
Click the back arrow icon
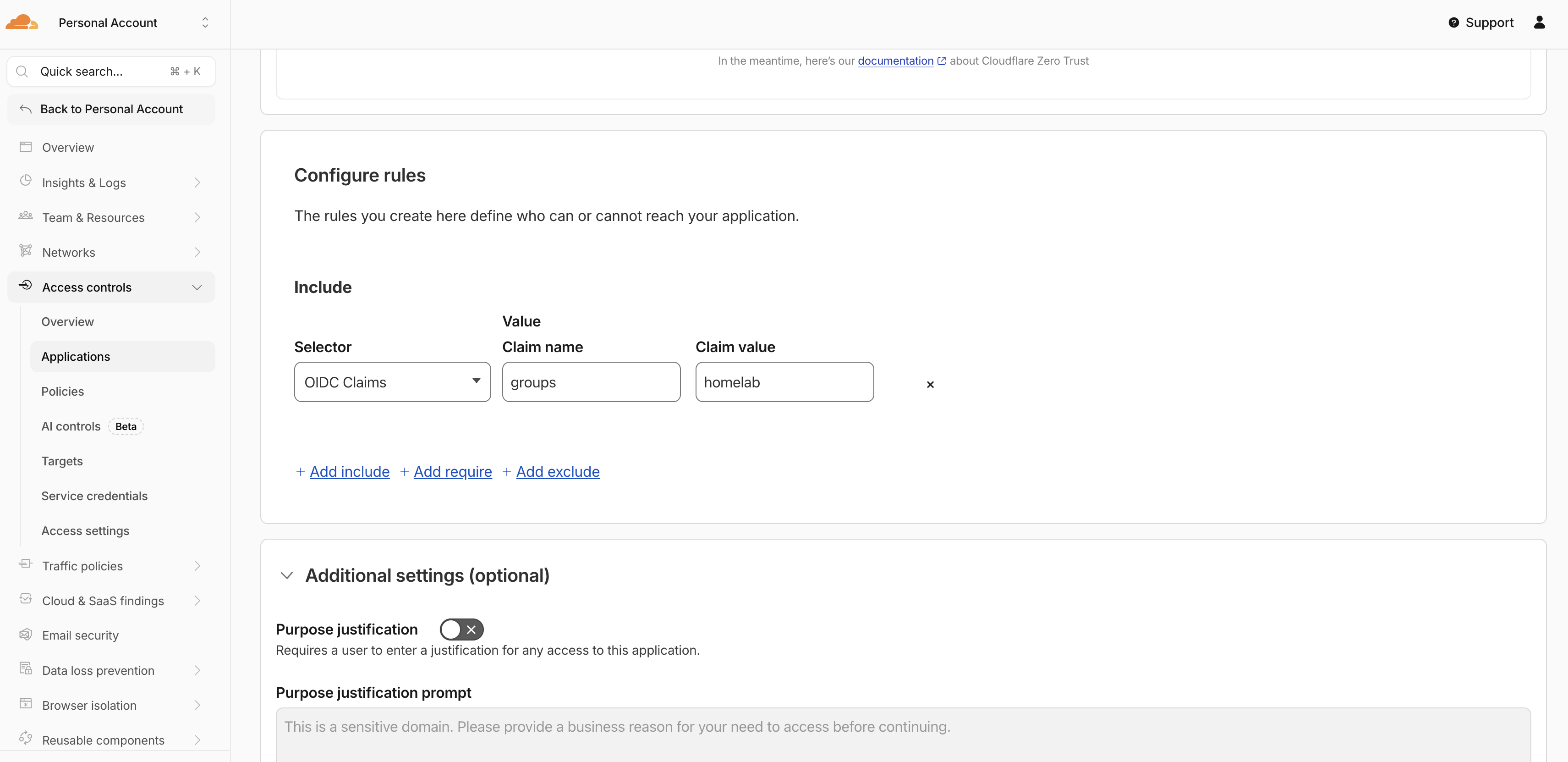[x=26, y=109]
